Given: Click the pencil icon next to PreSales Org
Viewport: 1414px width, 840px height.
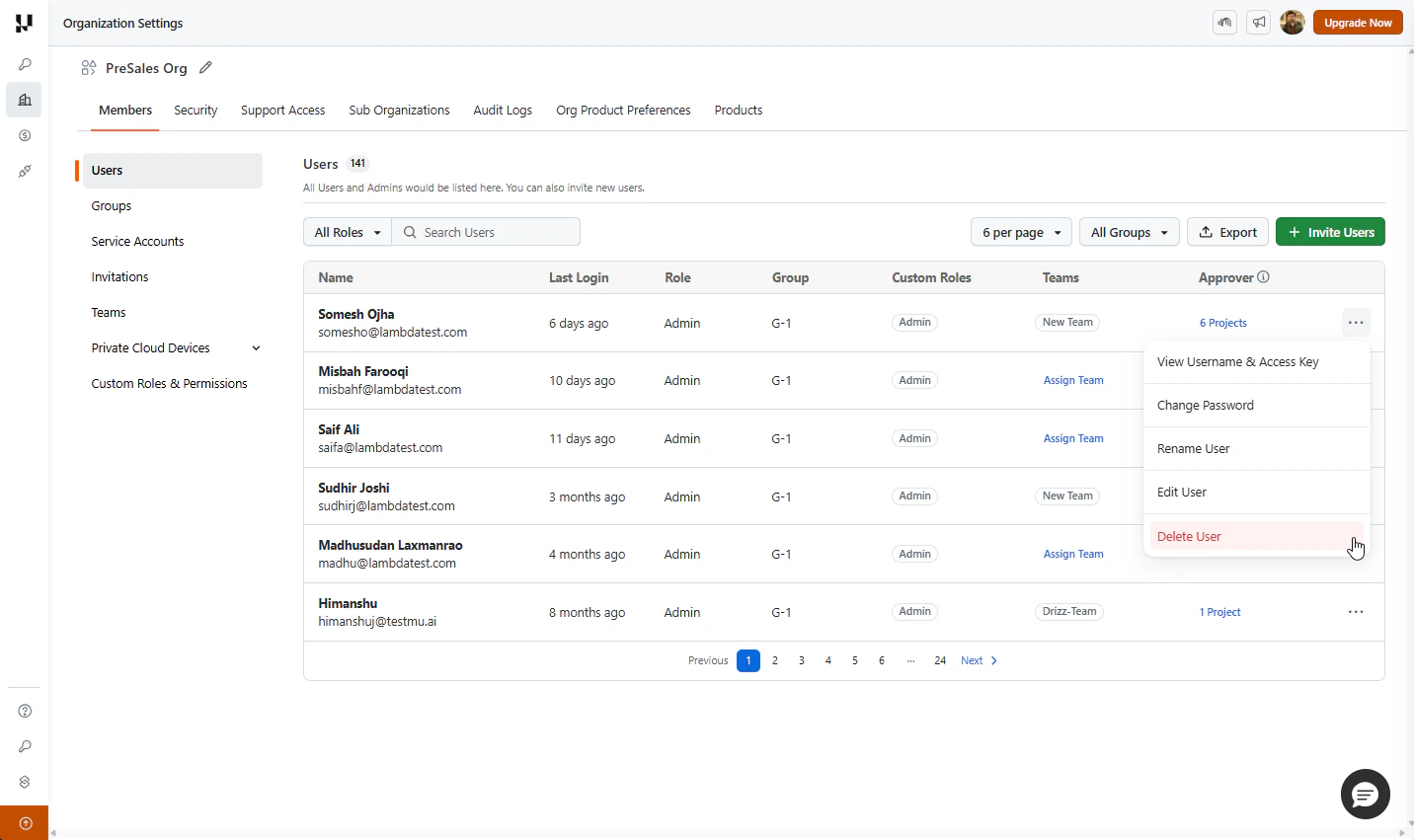Looking at the screenshot, I should (205, 67).
